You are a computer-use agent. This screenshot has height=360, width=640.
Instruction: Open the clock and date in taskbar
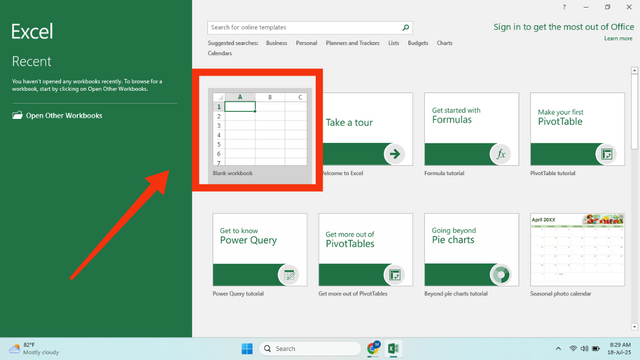click(619, 349)
